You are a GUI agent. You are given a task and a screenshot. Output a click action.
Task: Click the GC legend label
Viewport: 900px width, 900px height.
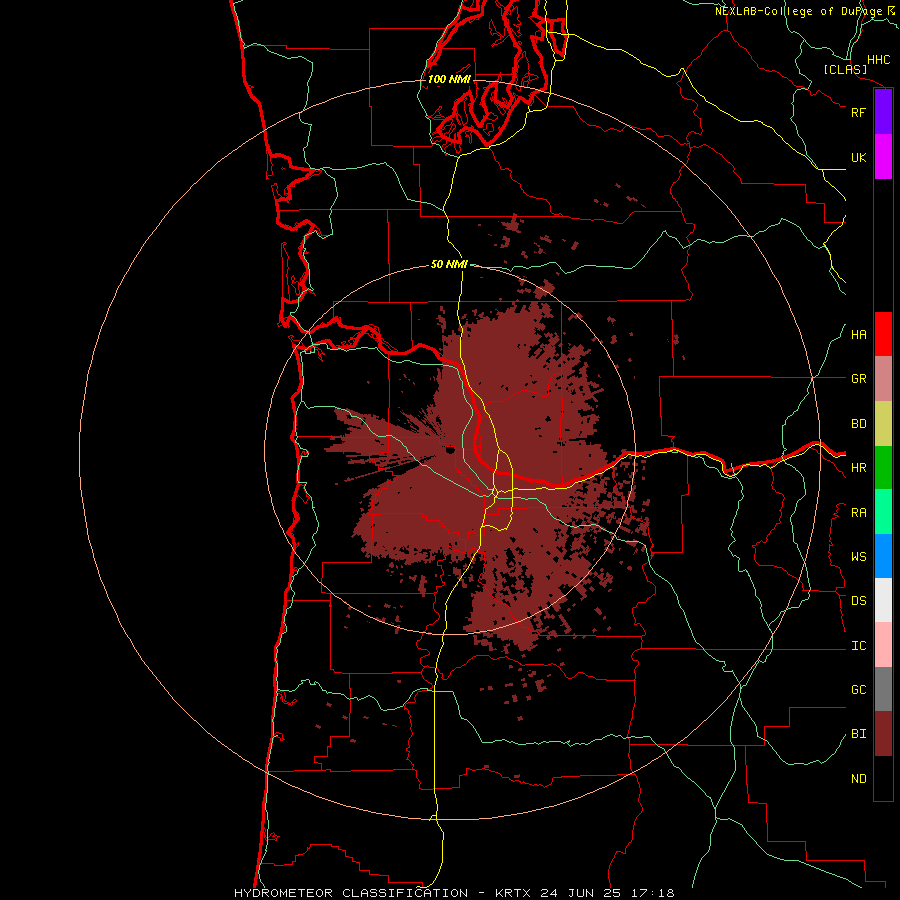click(858, 690)
